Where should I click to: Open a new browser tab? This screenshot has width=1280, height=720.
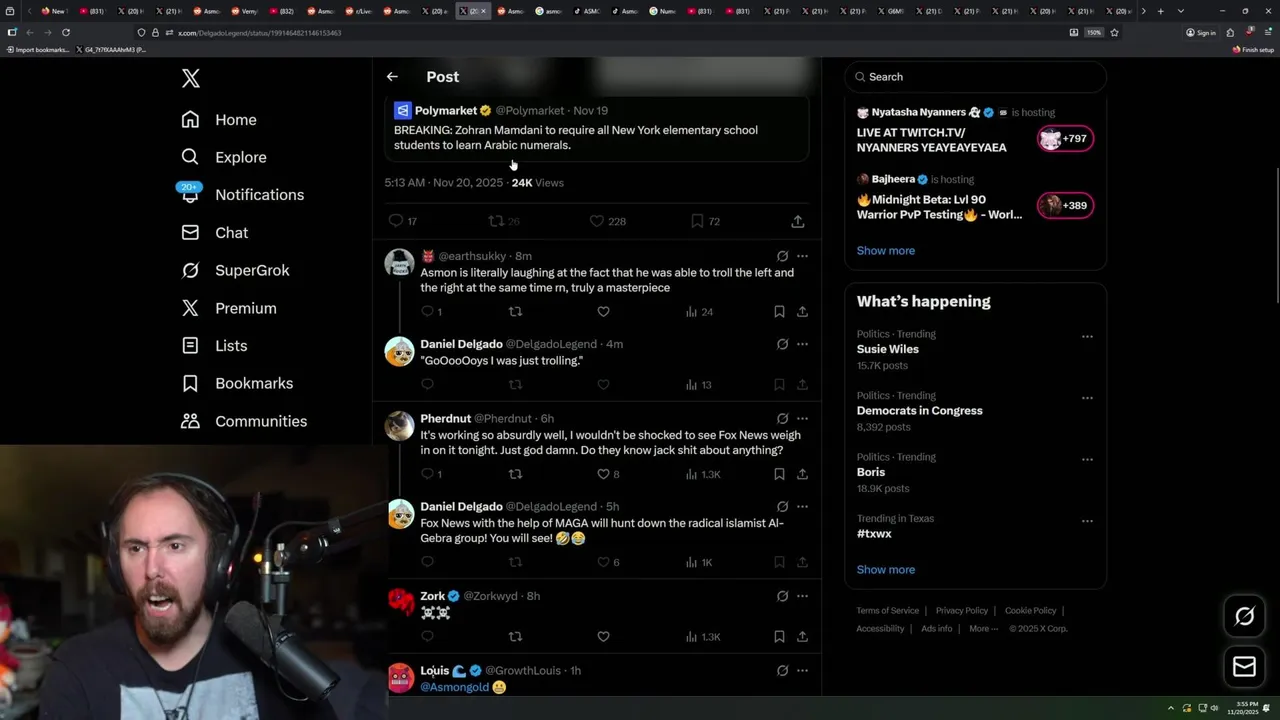coord(1160,11)
